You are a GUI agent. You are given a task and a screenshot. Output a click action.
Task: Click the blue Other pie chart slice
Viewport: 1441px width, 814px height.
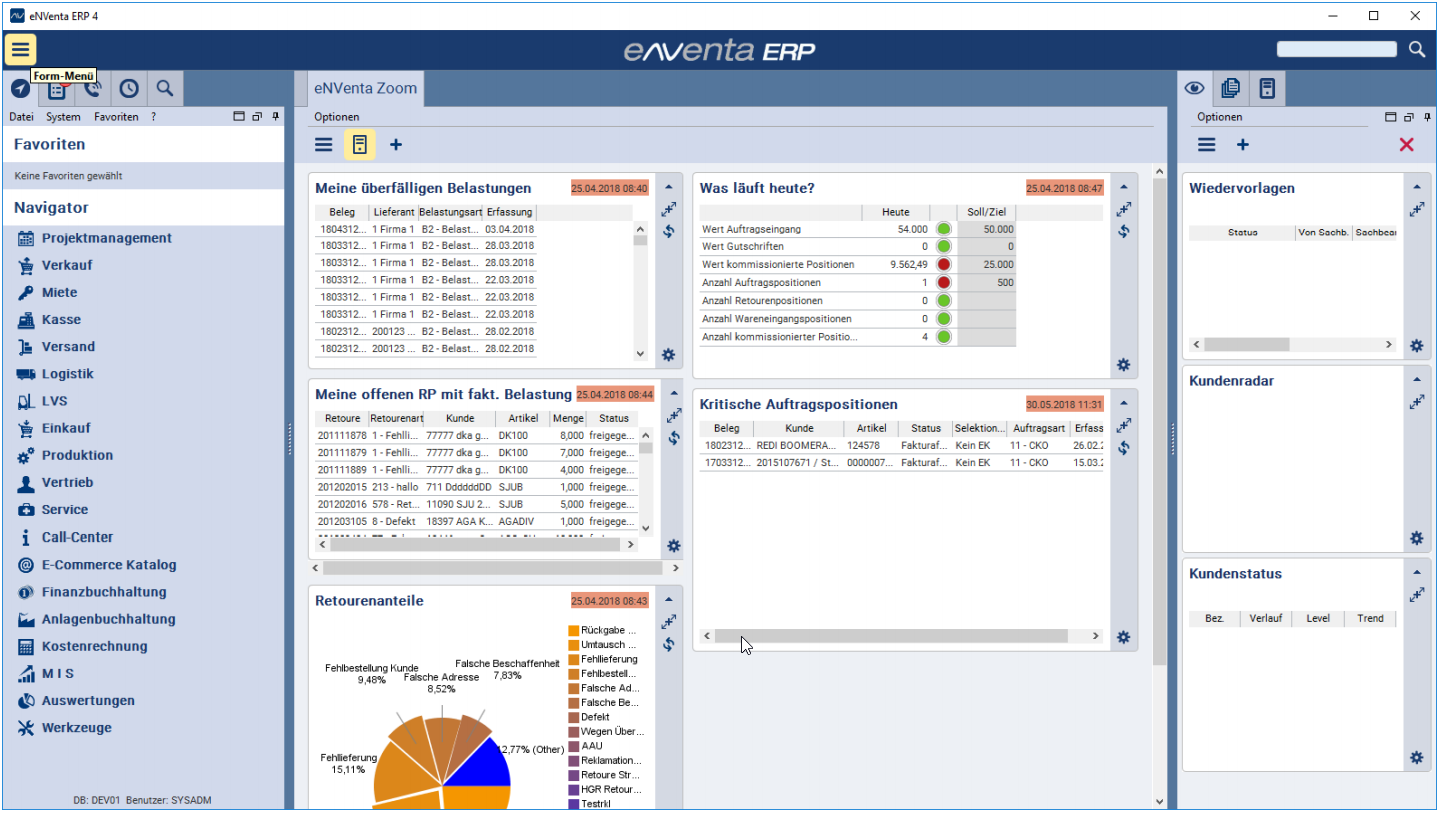[480, 767]
